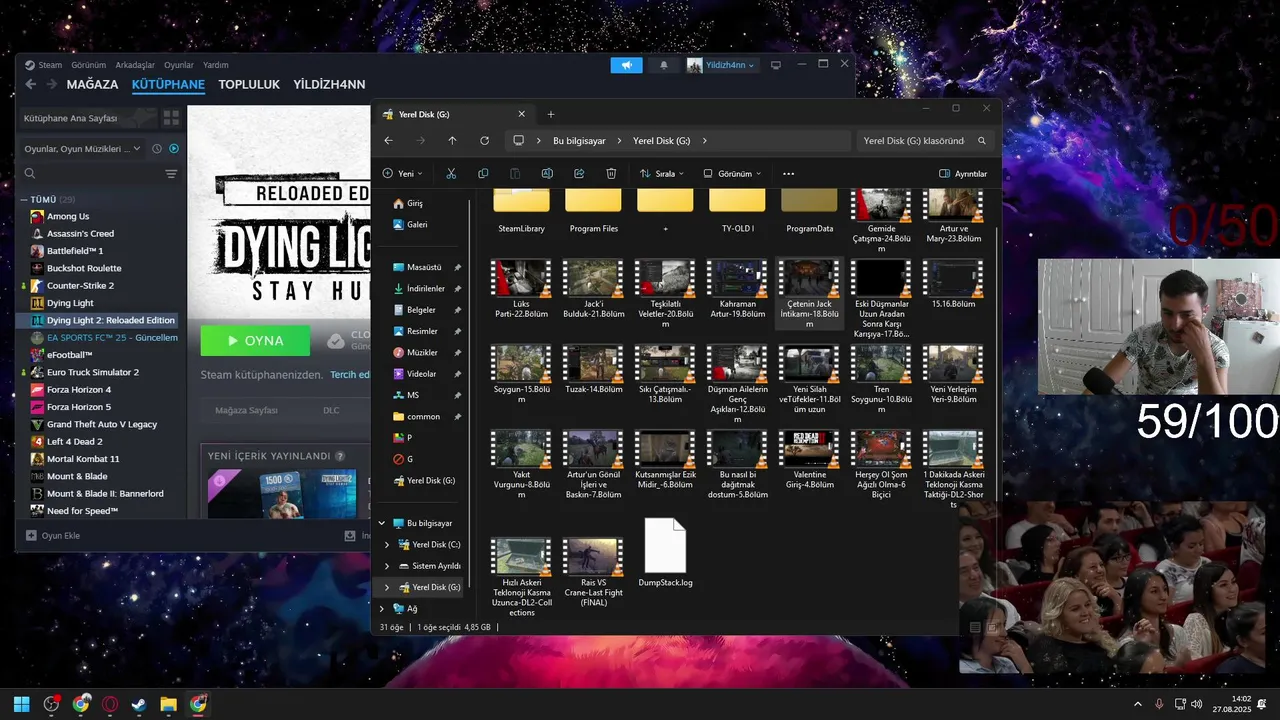
Task: Click Oyun Ekle in Steam
Action: pyautogui.click(x=53, y=536)
